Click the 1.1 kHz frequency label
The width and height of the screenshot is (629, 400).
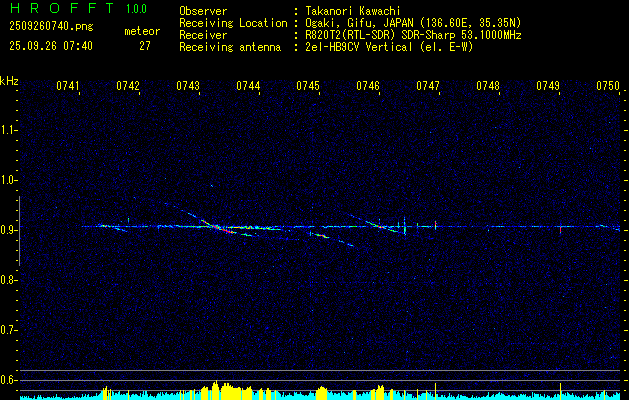coord(9,130)
